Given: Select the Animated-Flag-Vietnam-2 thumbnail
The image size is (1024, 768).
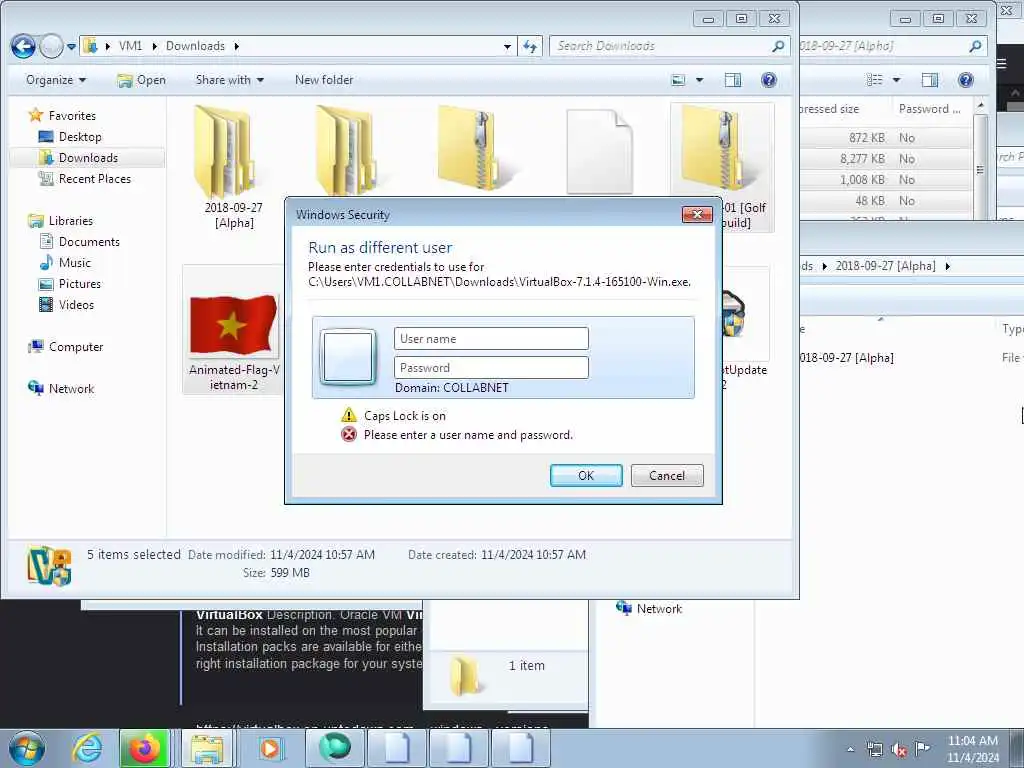Looking at the screenshot, I should [x=233, y=325].
